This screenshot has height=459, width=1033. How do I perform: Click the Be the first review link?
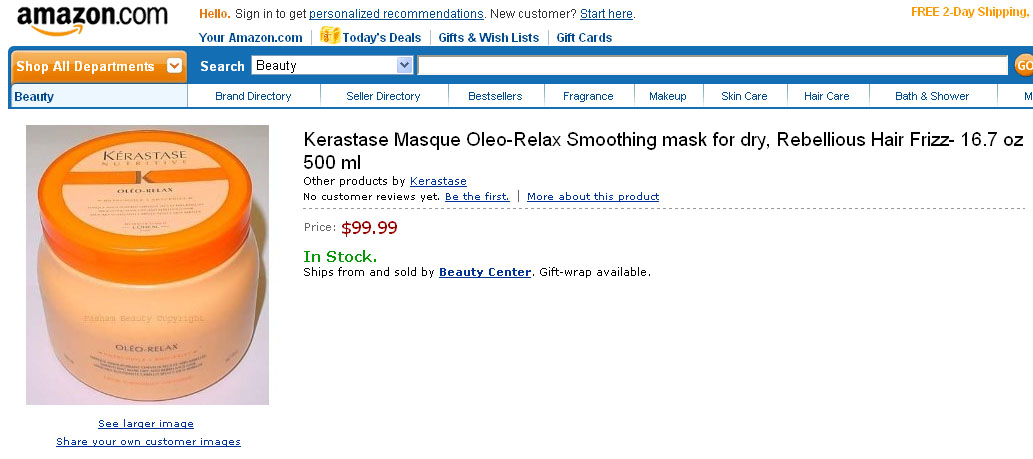(x=477, y=197)
